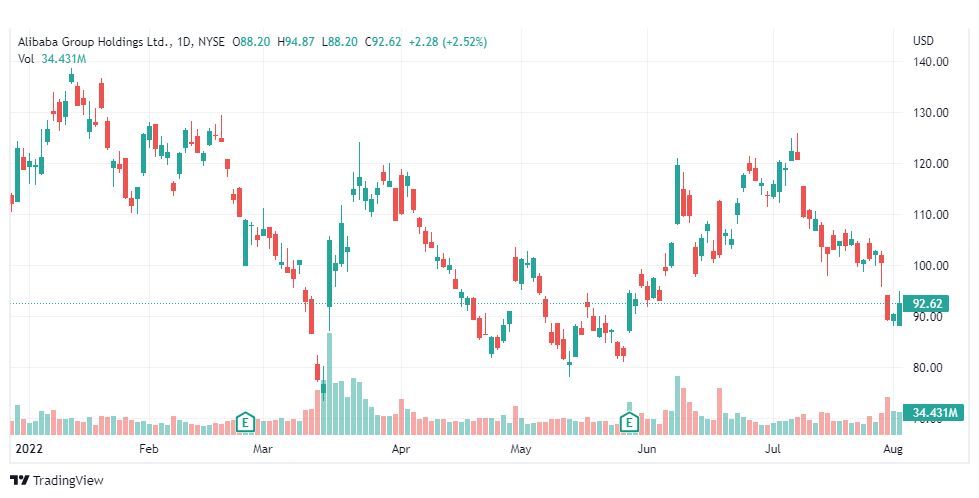Click the 80.00 price axis label
Screen dimensions: 979x498
coord(927,368)
